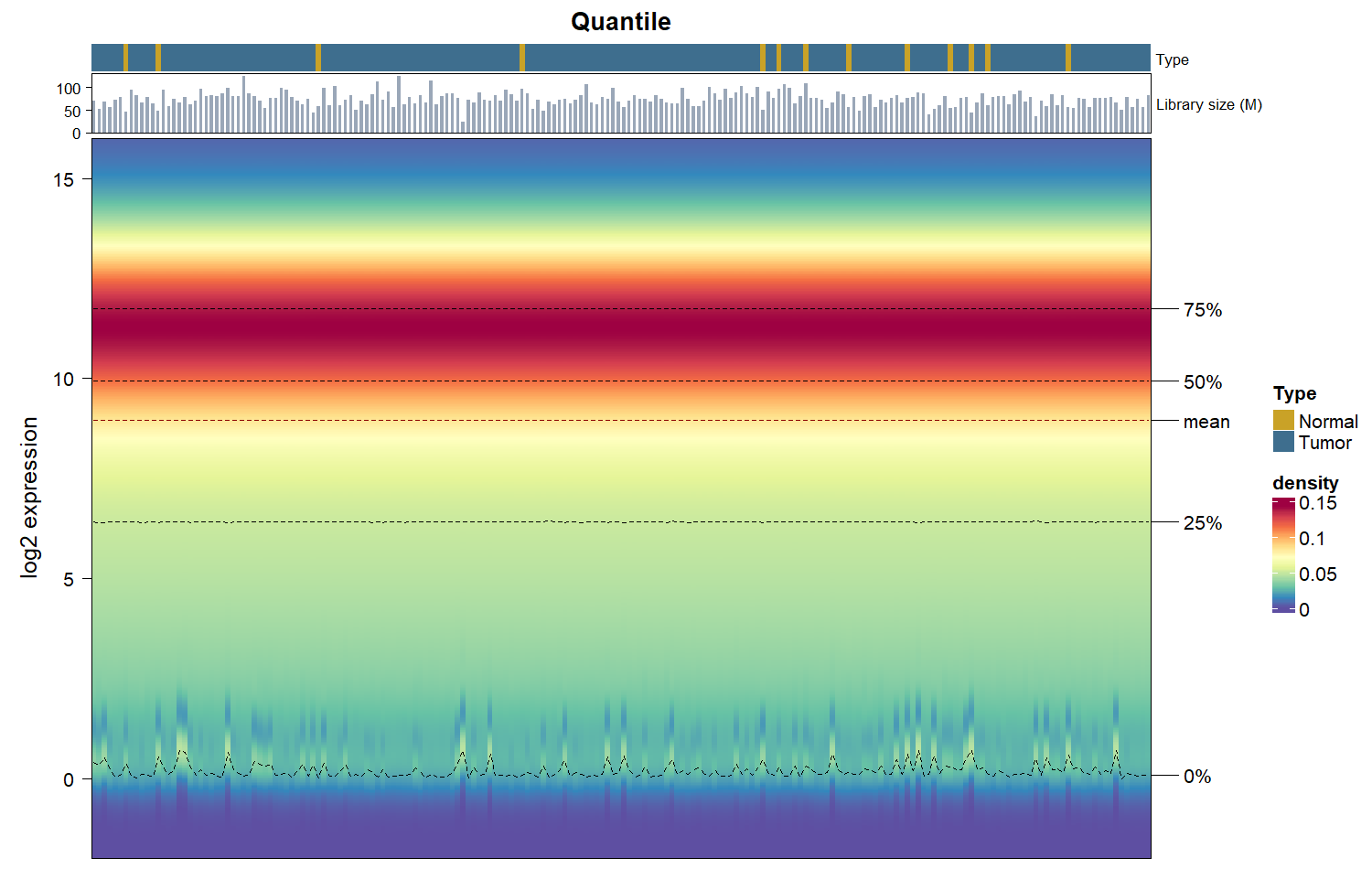Screen dimensions: 1372x869
Task: Click the '25%' quantile label
Action: pyautogui.click(x=1203, y=523)
